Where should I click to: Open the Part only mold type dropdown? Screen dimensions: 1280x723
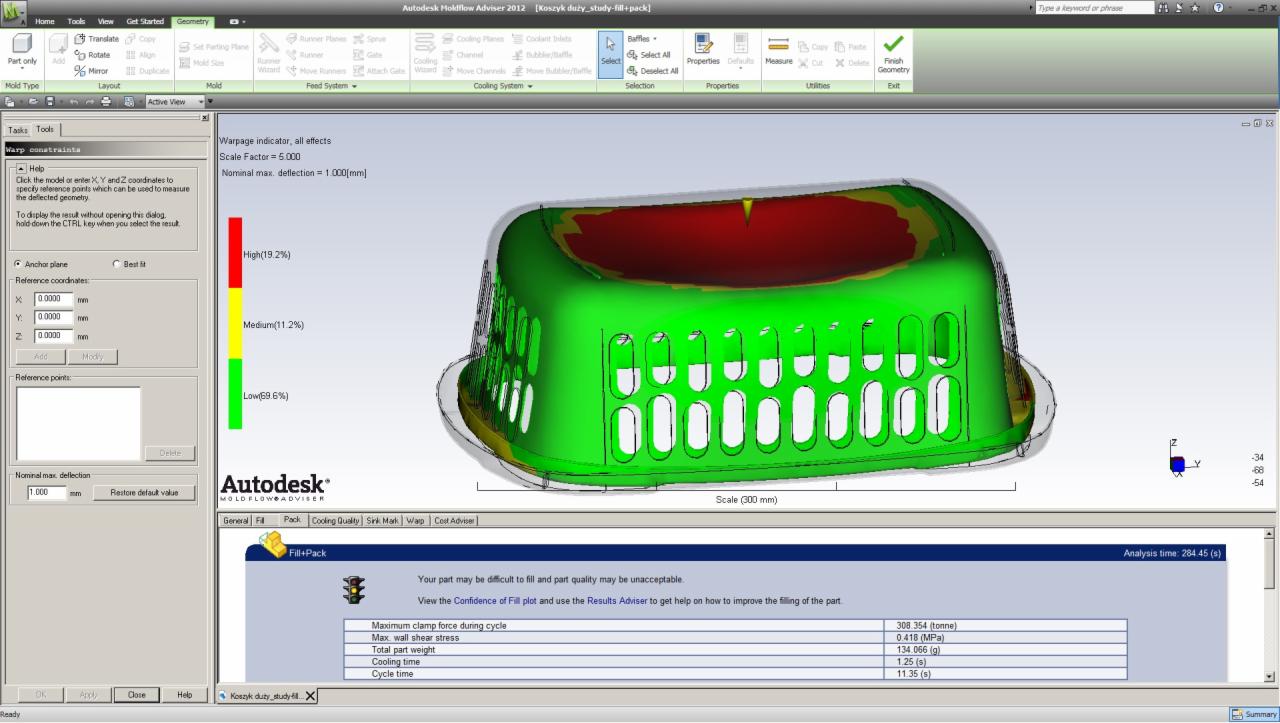pos(22,69)
